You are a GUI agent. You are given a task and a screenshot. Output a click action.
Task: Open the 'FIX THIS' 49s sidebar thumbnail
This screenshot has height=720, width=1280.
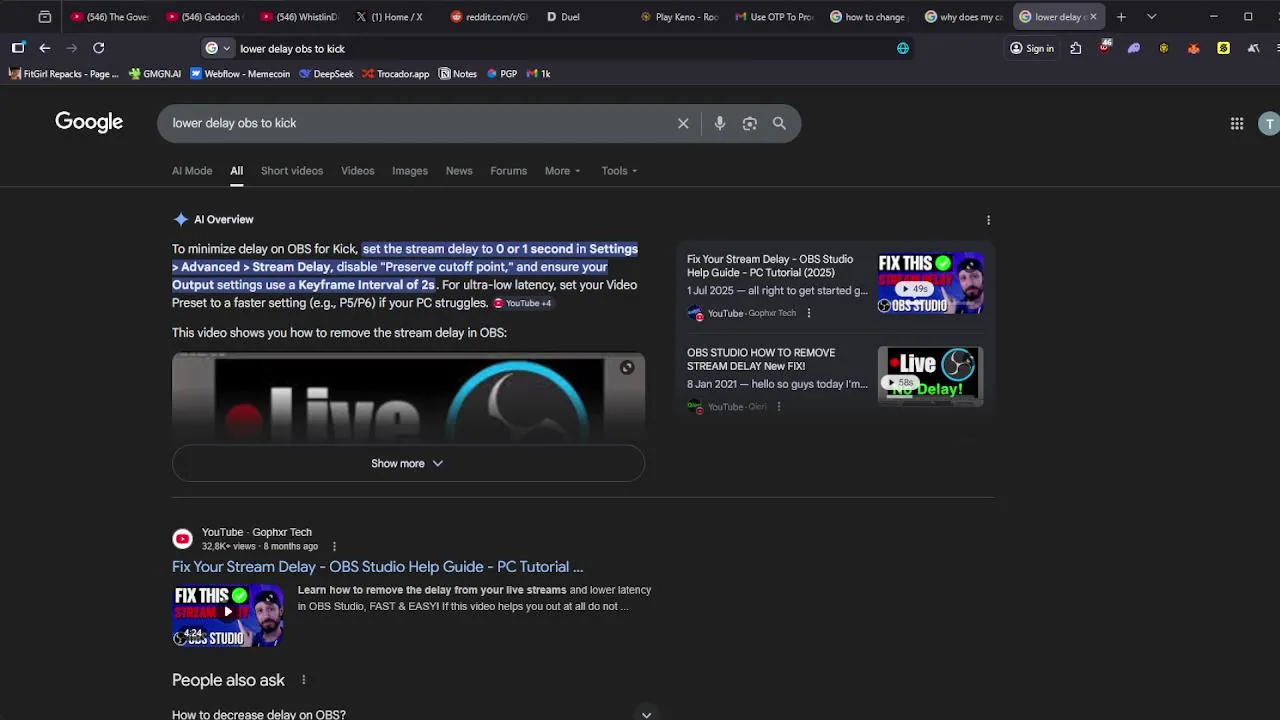coord(930,284)
